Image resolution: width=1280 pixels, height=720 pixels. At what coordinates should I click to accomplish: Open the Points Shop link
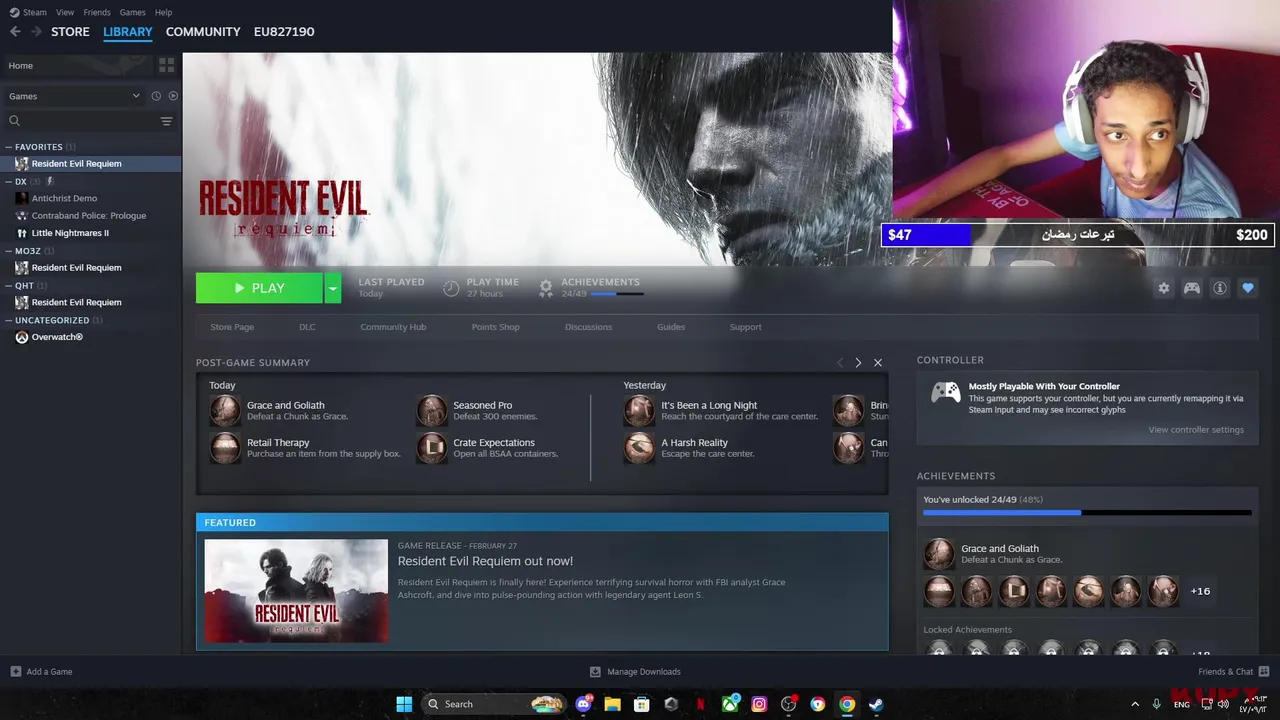[x=495, y=327]
